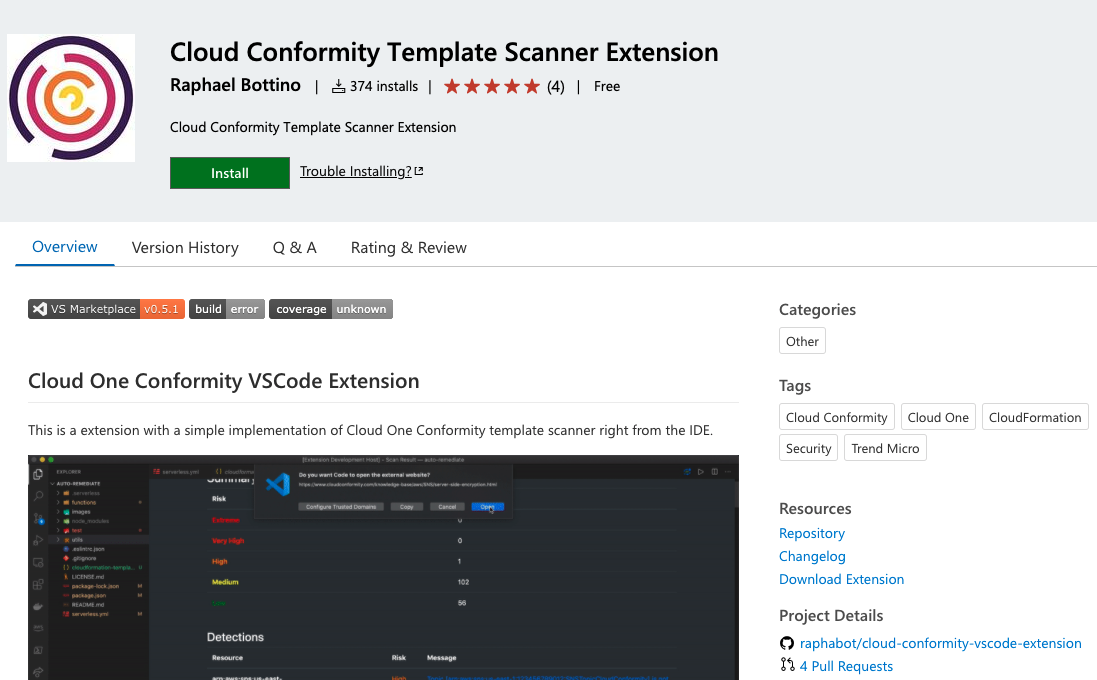The width and height of the screenshot is (1097, 680).
Task: Open raphabot/cloud-conformity-vscode-extension link
Action: point(940,643)
